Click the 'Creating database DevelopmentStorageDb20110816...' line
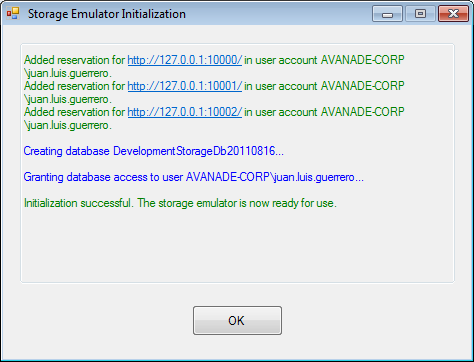474x362 pixels. tap(154, 151)
